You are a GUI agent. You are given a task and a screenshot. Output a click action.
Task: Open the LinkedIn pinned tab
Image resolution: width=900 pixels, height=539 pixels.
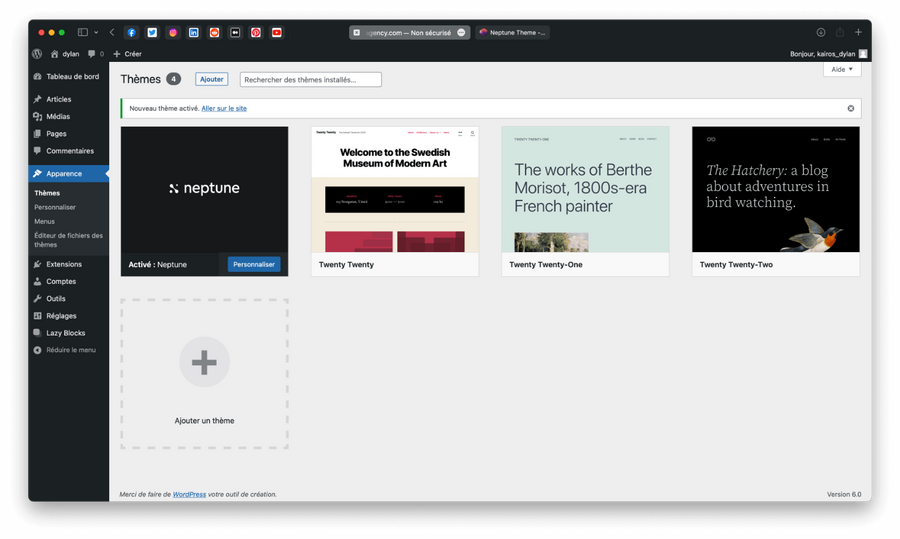193,33
